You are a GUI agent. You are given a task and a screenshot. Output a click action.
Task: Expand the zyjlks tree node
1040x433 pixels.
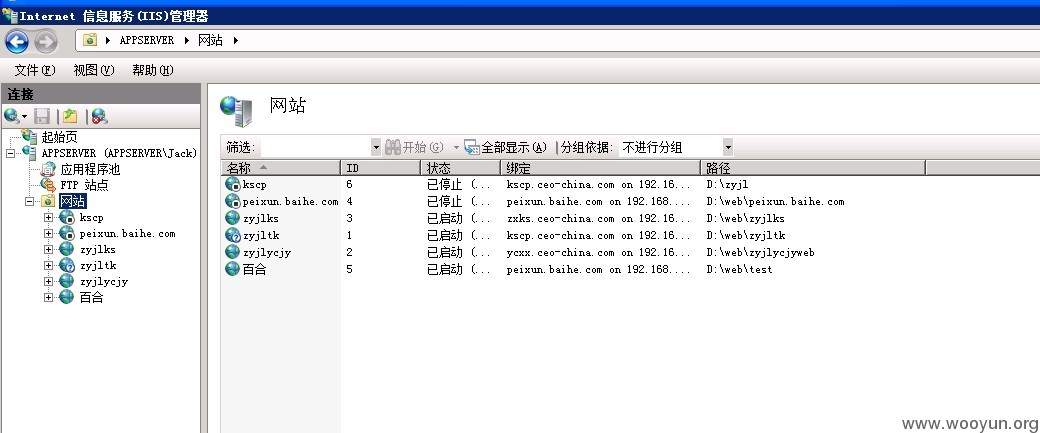click(x=48, y=249)
